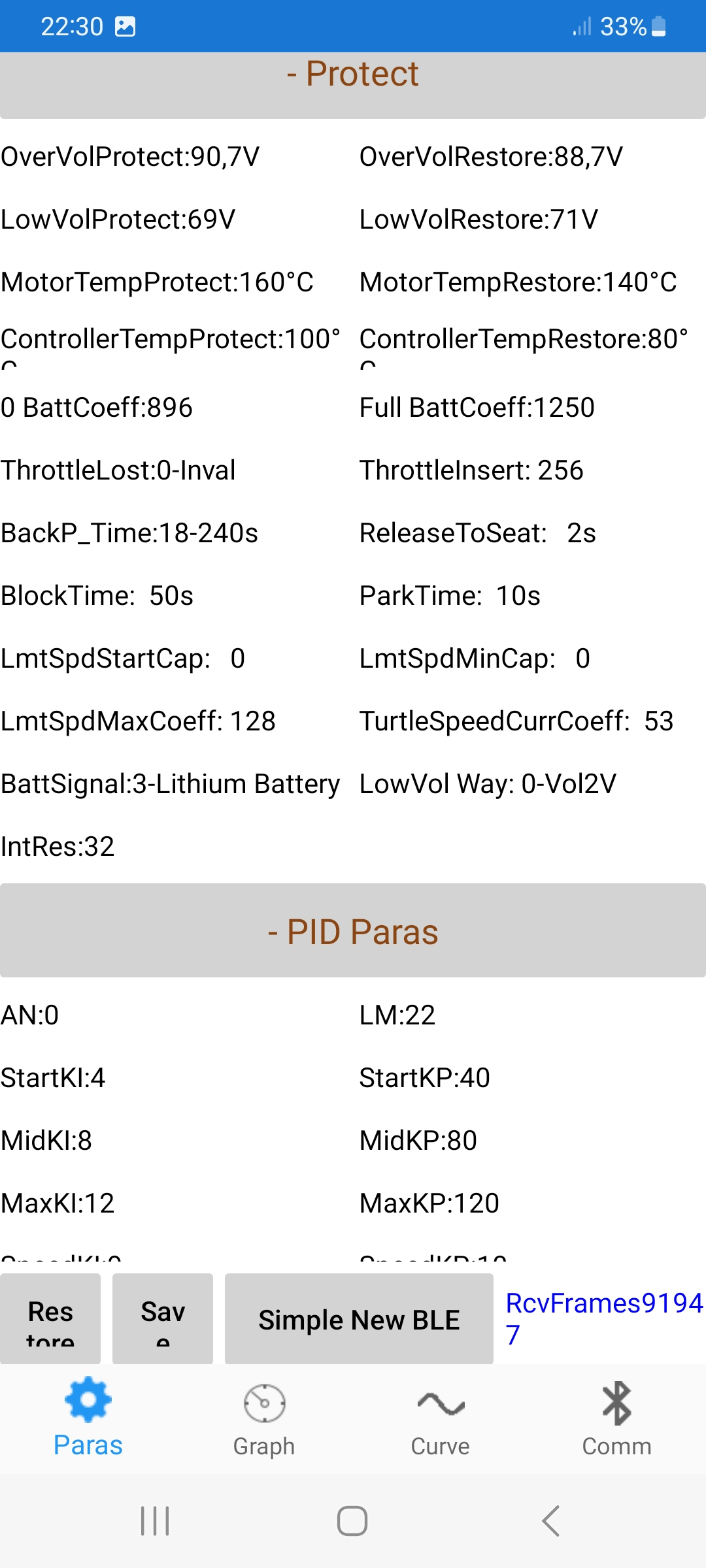Collapse the Protect section header
Image resolution: width=706 pixels, height=1568 pixels.
[353, 74]
